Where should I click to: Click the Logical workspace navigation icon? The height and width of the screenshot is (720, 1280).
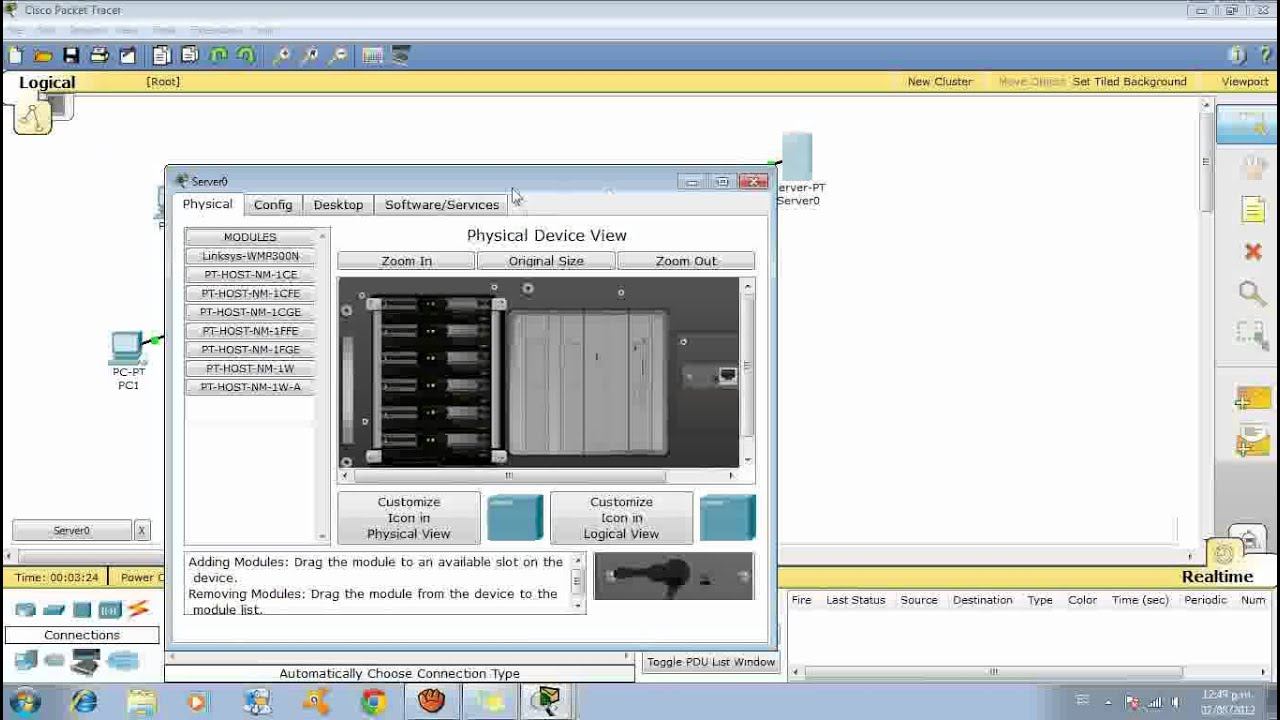[33, 118]
